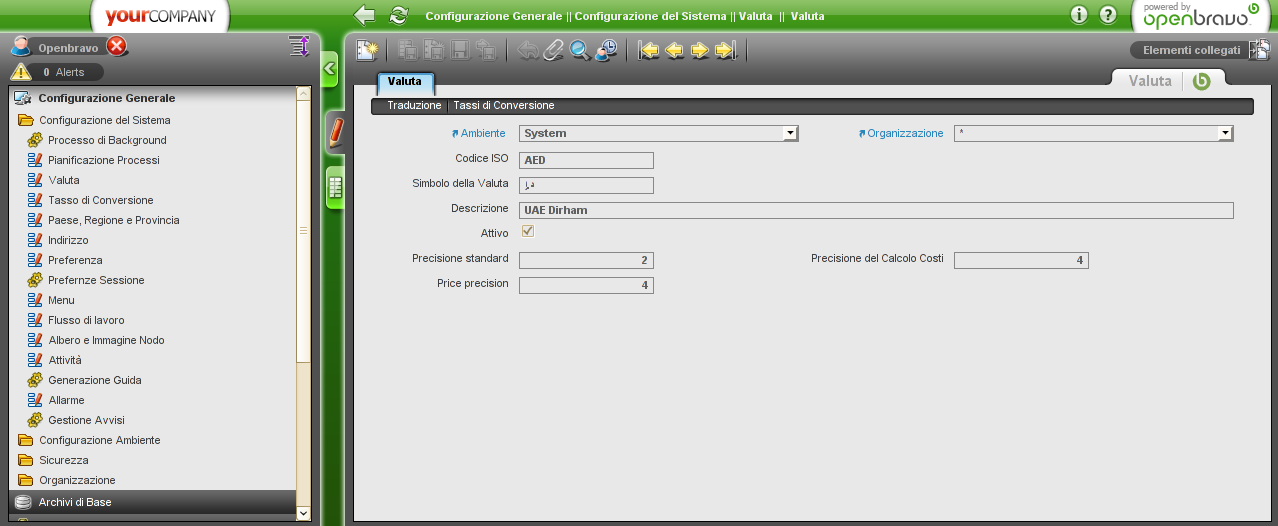Click the Descrizione input field
The width and height of the screenshot is (1278, 526).
pyautogui.click(x=876, y=210)
